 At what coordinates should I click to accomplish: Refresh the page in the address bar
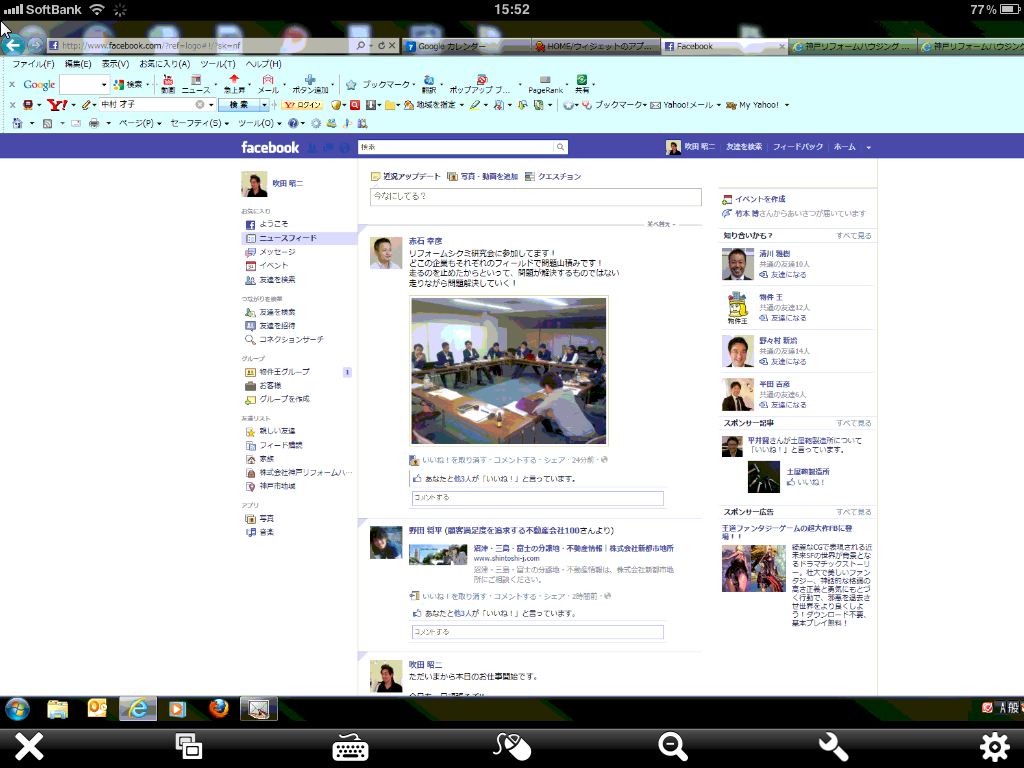[x=381, y=46]
